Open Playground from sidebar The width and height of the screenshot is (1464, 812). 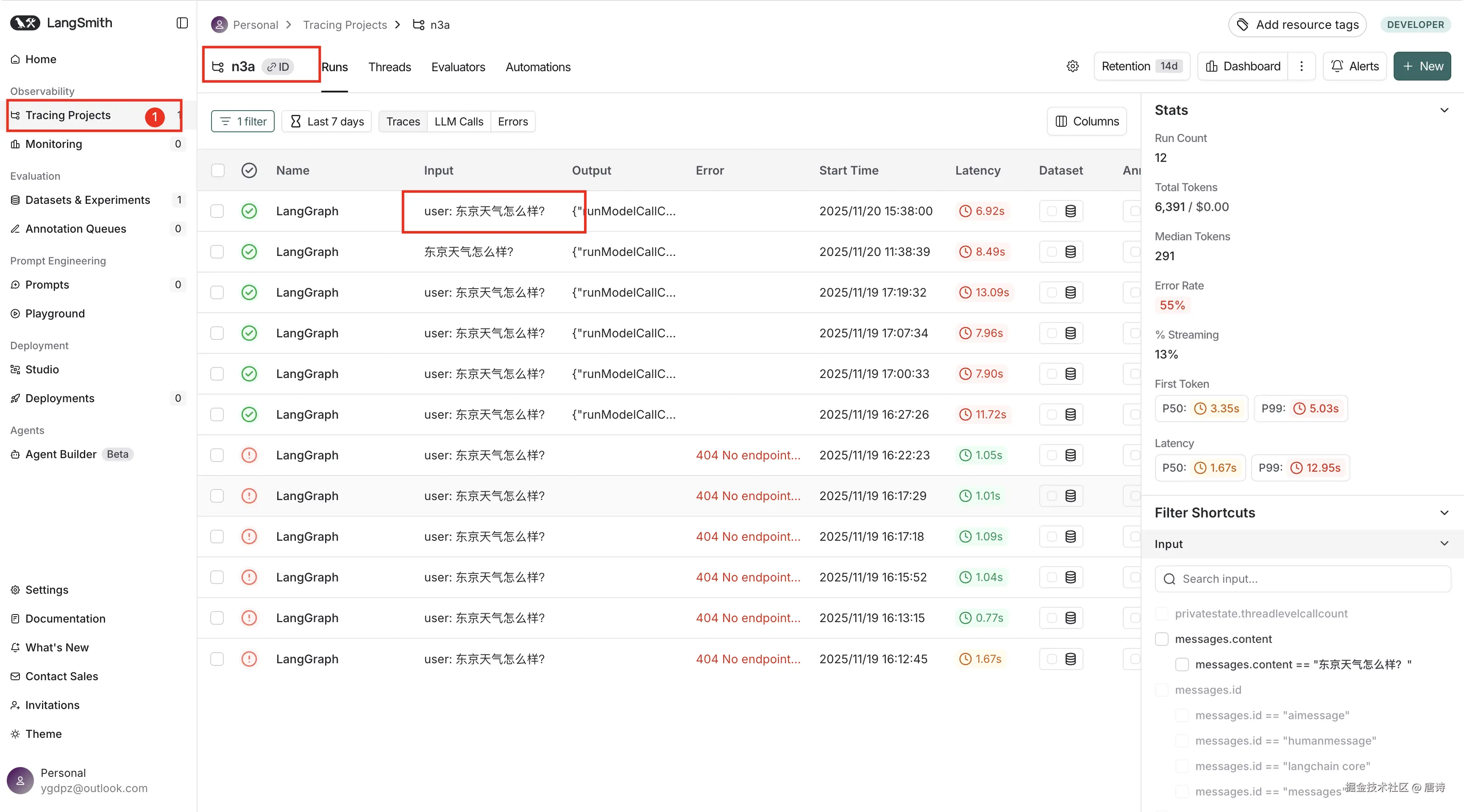click(x=55, y=313)
